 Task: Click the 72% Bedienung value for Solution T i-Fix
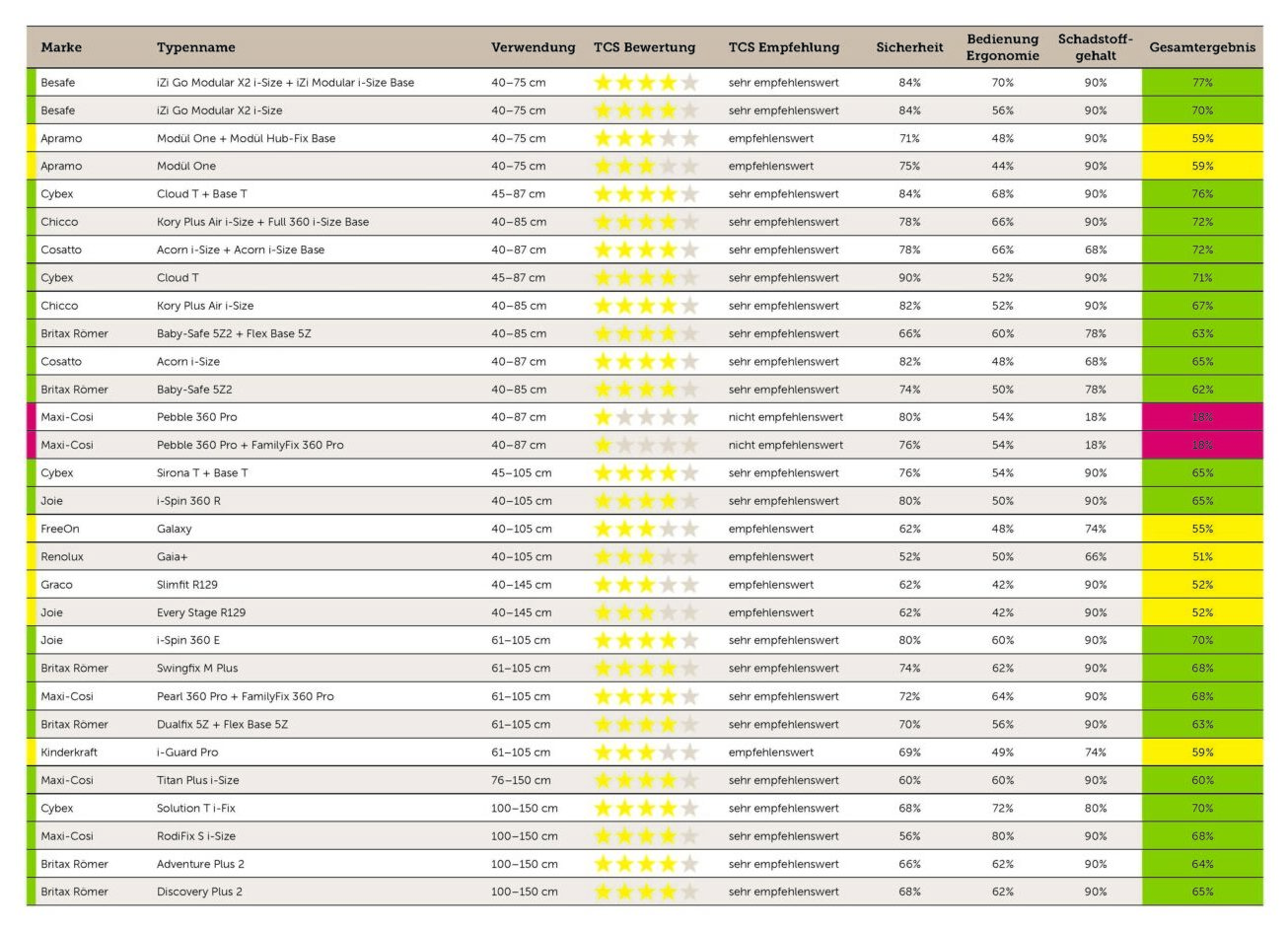pyautogui.click(x=1003, y=808)
